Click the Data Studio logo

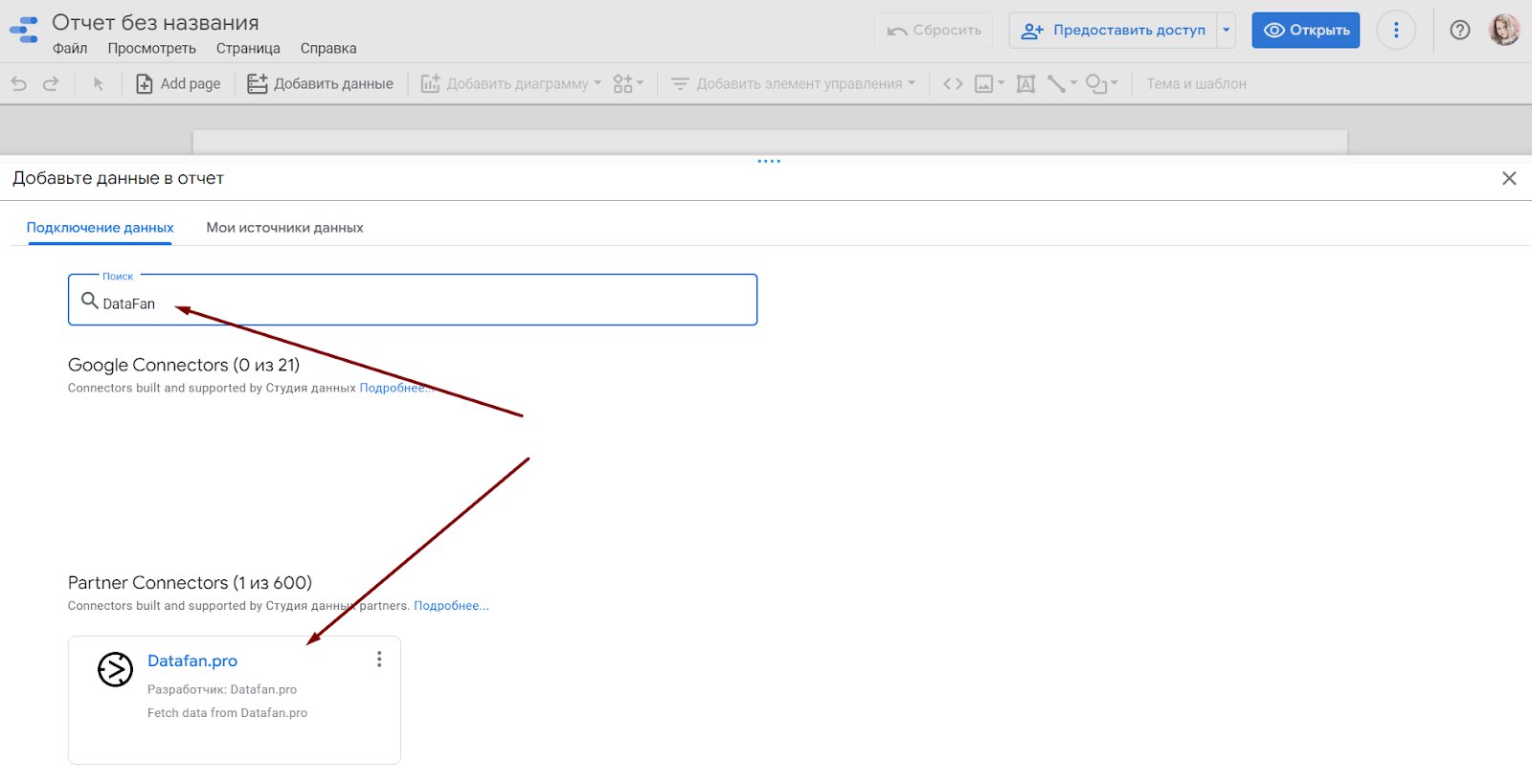pos(24,31)
